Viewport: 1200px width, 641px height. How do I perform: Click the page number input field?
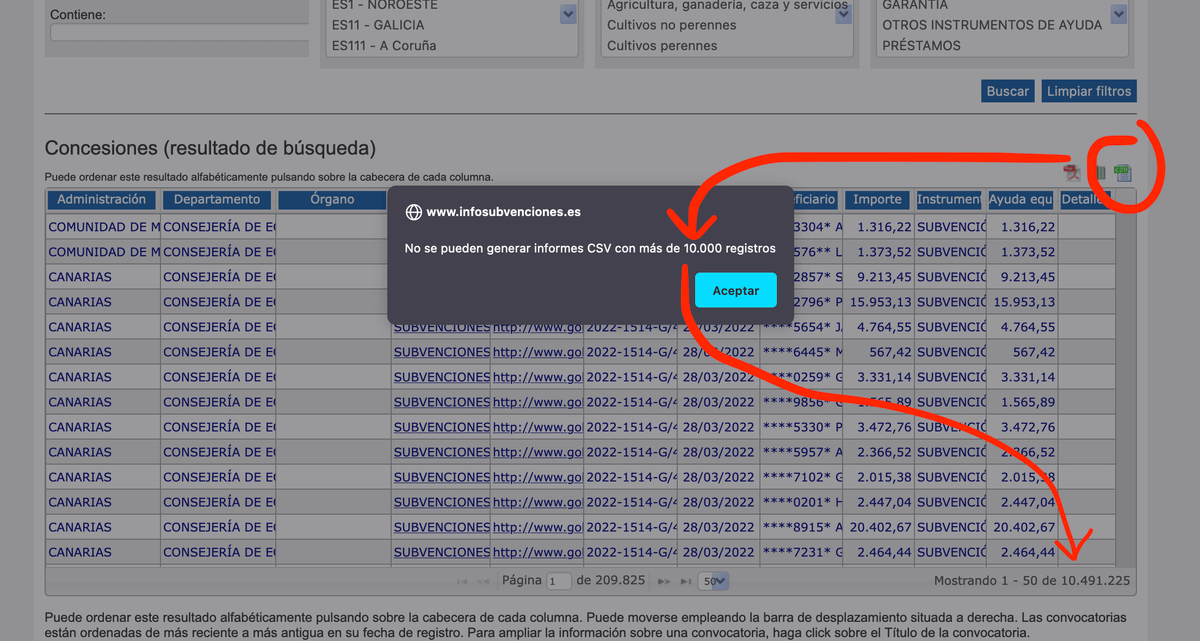point(559,581)
